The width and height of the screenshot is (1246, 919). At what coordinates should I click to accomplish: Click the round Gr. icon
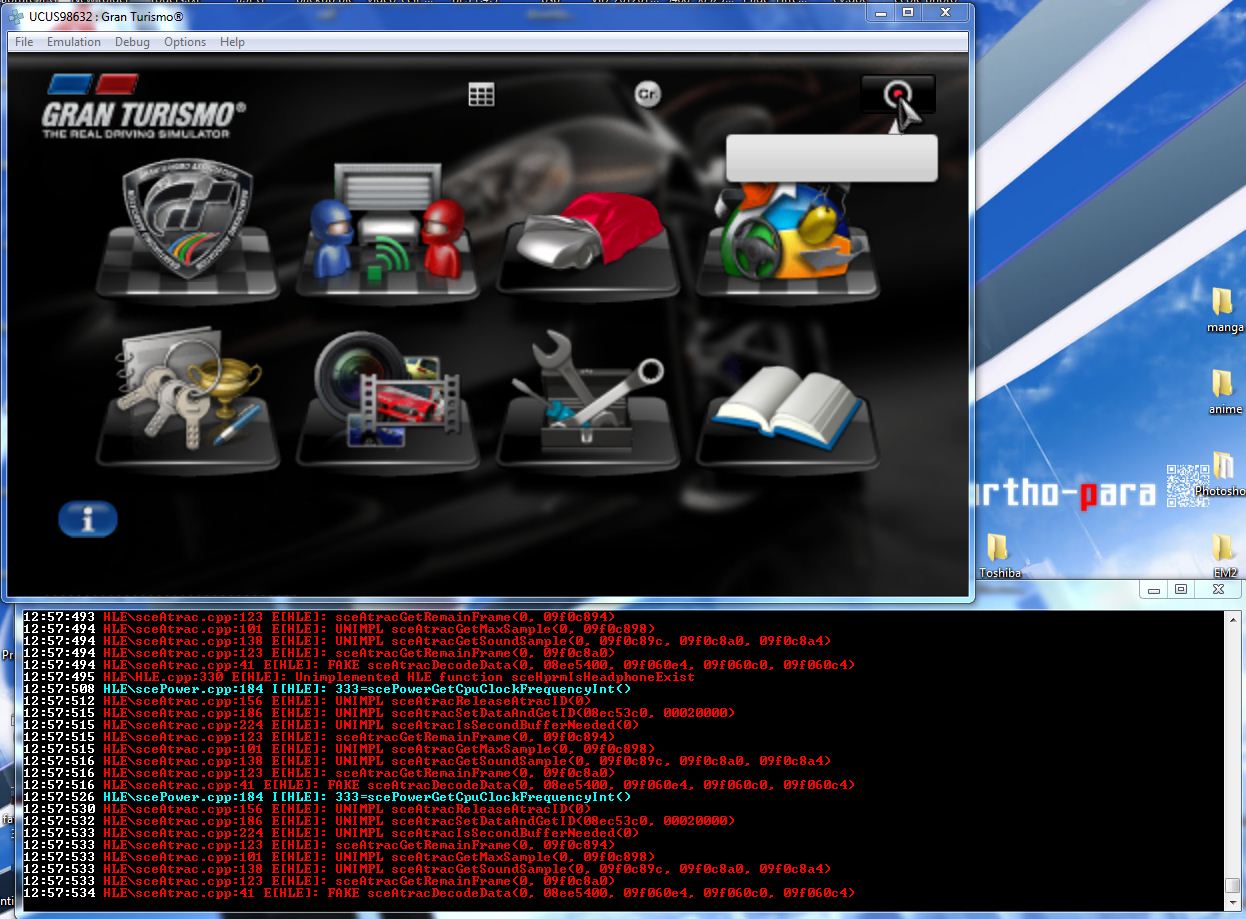coord(648,95)
